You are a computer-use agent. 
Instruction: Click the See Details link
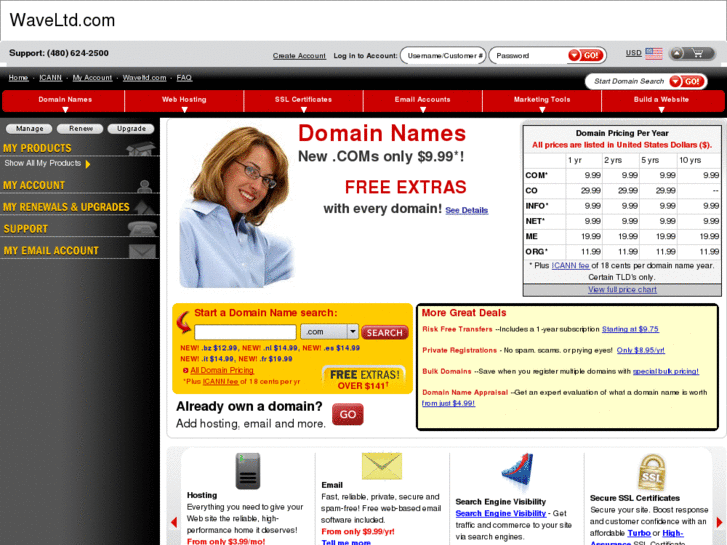(466, 210)
